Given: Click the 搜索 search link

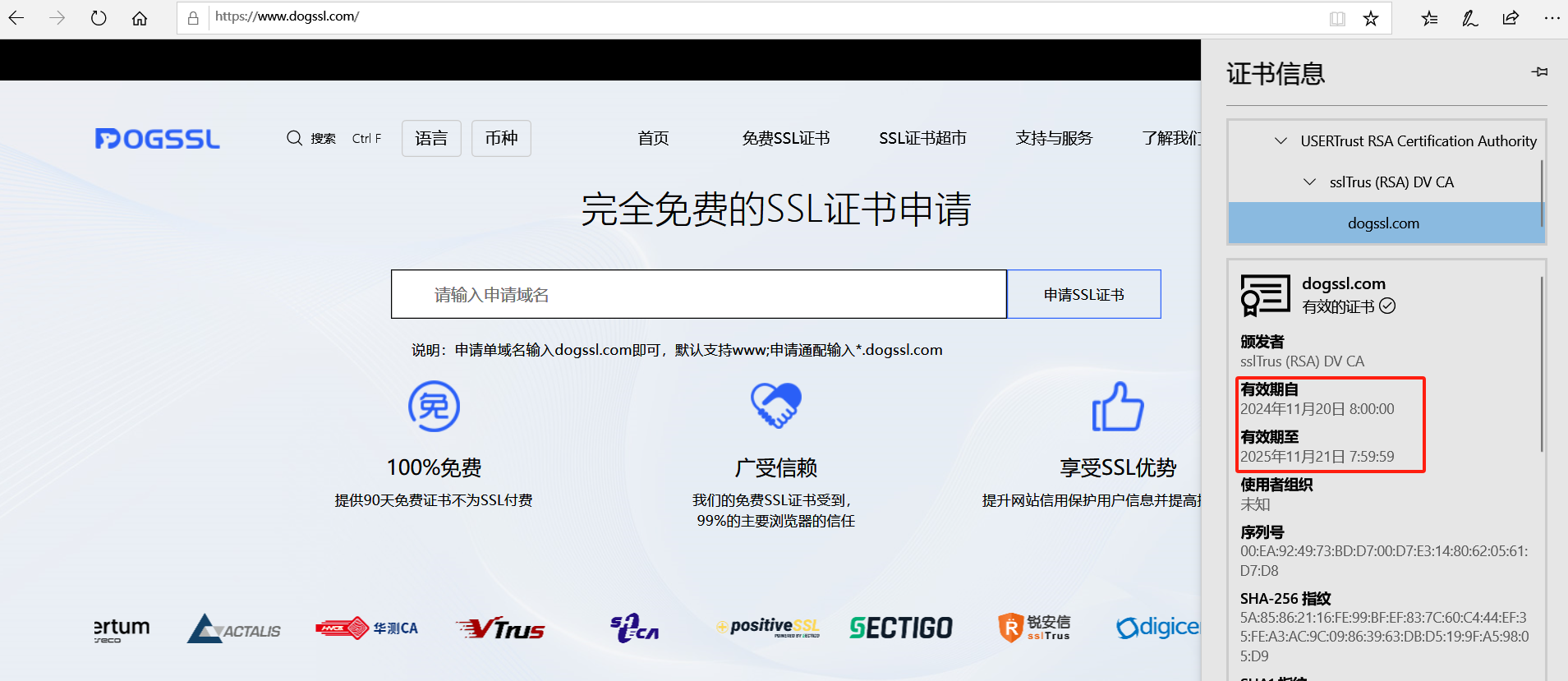Looking at the screenshot, I should (323, 138).
